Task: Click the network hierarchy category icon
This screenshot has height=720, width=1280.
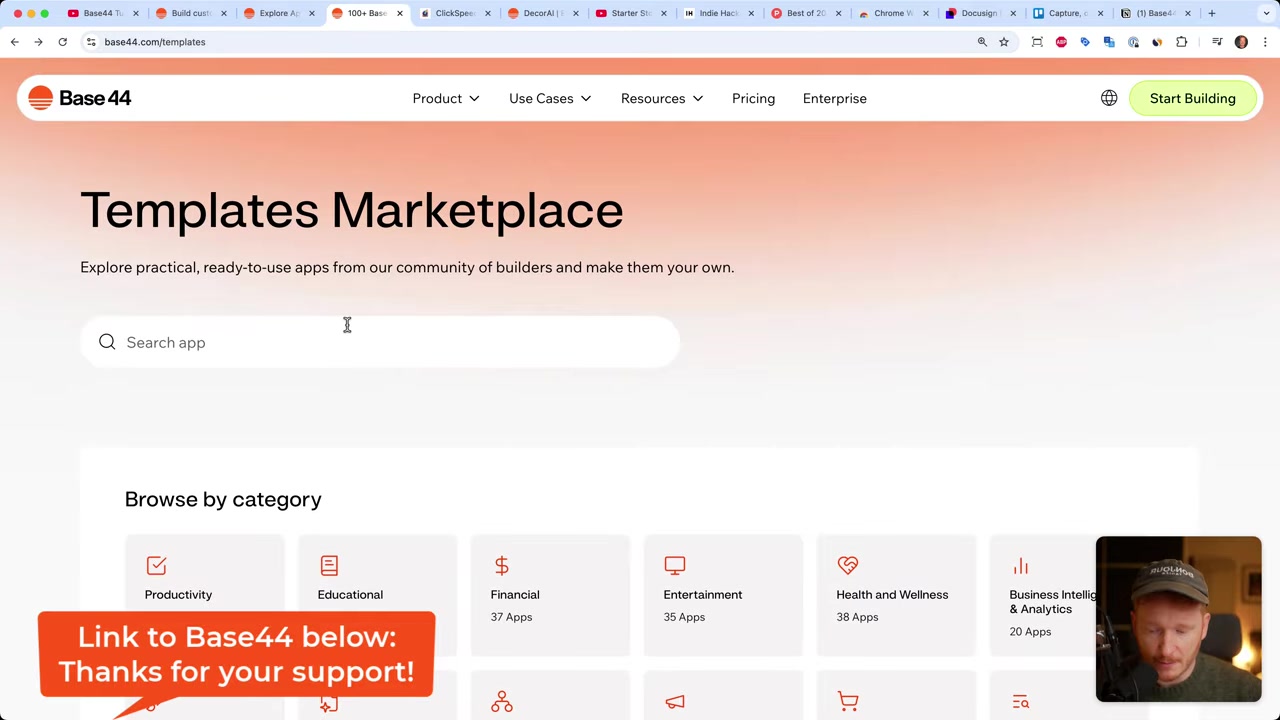Action: click(502, 702)
